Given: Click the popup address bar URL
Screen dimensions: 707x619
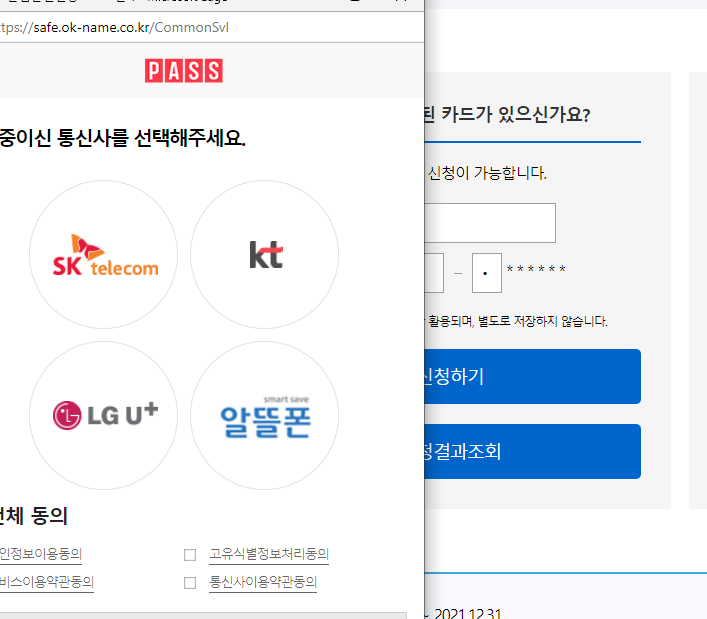Looking at the screenshot, I should pyautogui.click(x=115, y=28).
